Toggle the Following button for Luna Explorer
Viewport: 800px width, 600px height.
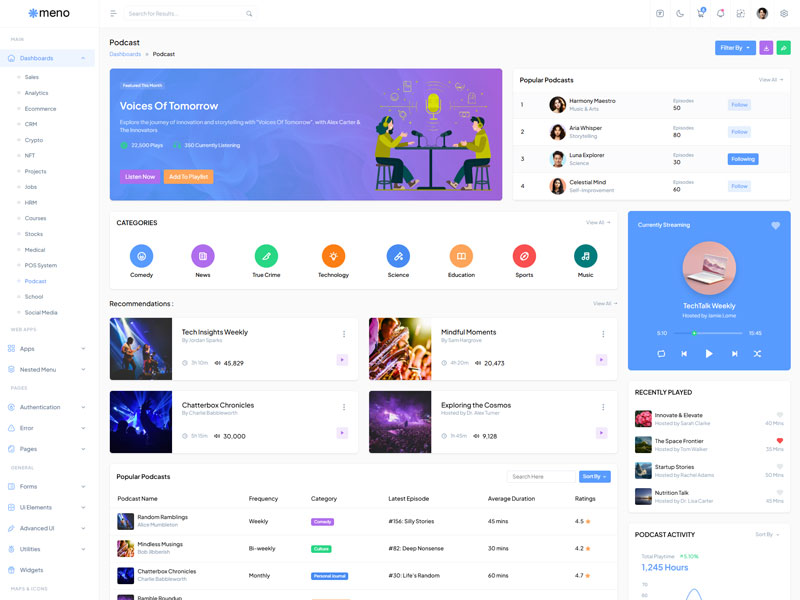tap(742, 159)
